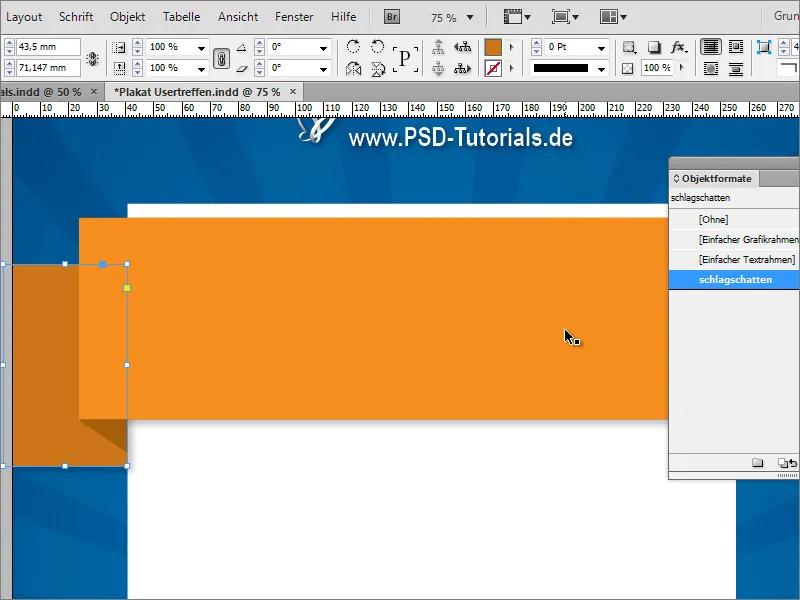800x600 pixels.
Task: Apply [Einfacher Grafikrahmen] object style
Action: [x=734, y=239]
